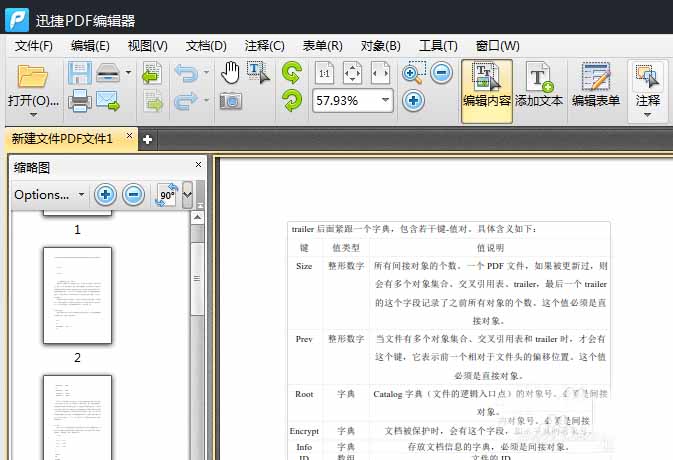
Task: Add a new tab with plus button
Action: (x=147, y=139)
